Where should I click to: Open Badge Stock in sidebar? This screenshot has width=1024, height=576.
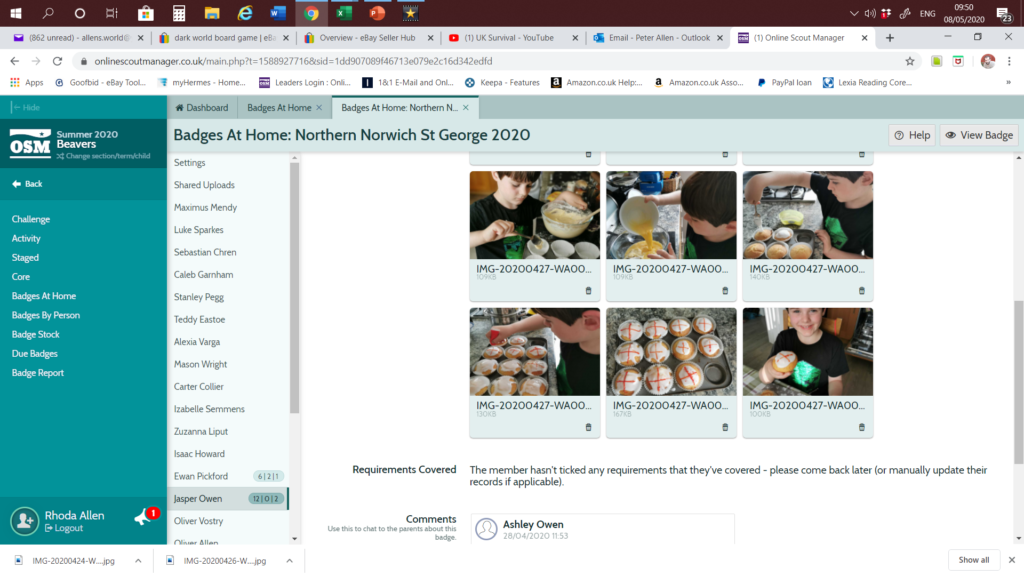click(35, 334)
